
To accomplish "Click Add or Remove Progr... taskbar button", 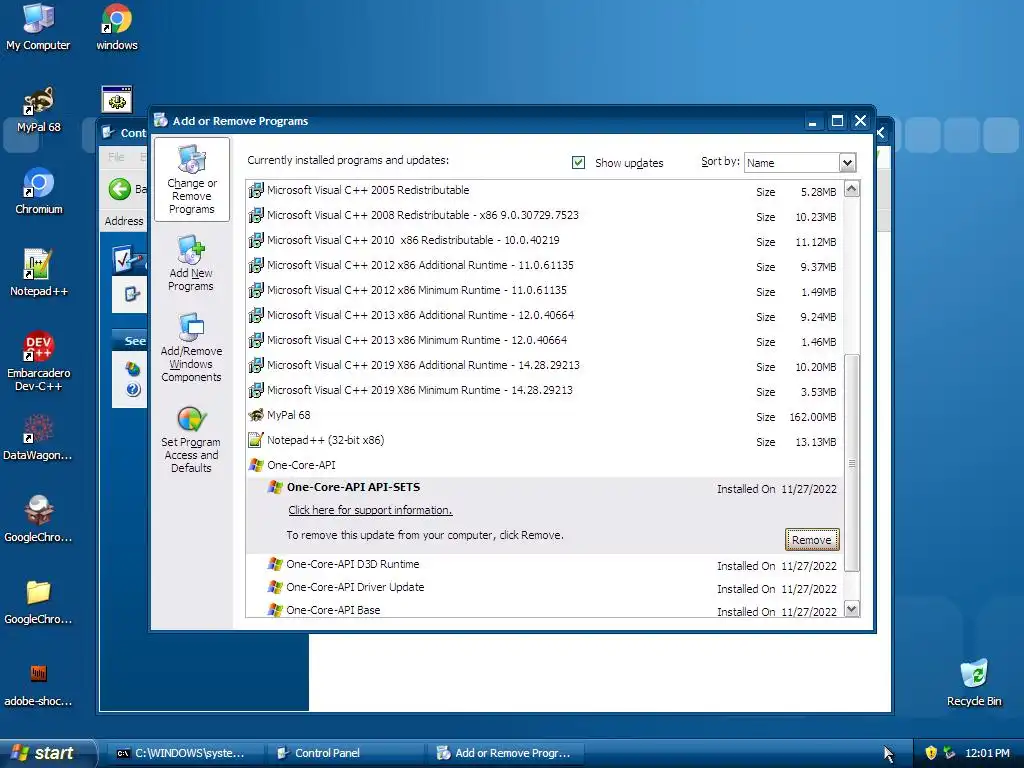I will pos(505,753).
